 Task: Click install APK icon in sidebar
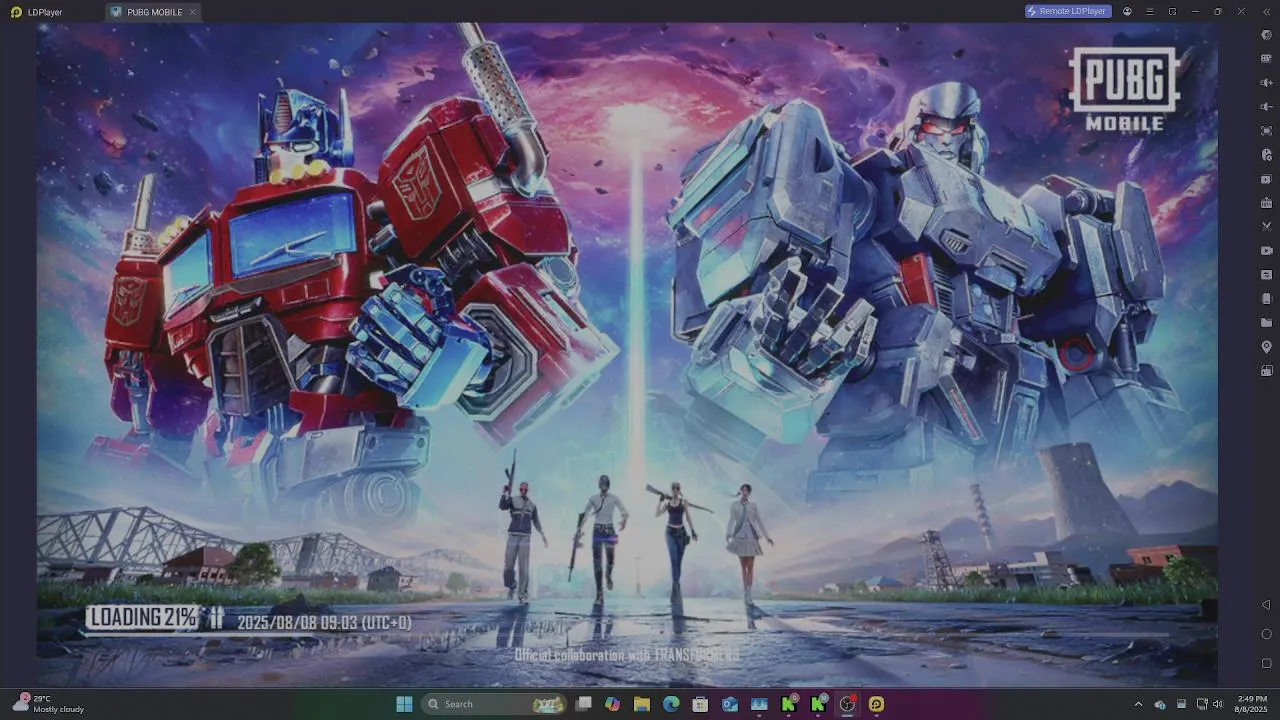(1266, 203)
